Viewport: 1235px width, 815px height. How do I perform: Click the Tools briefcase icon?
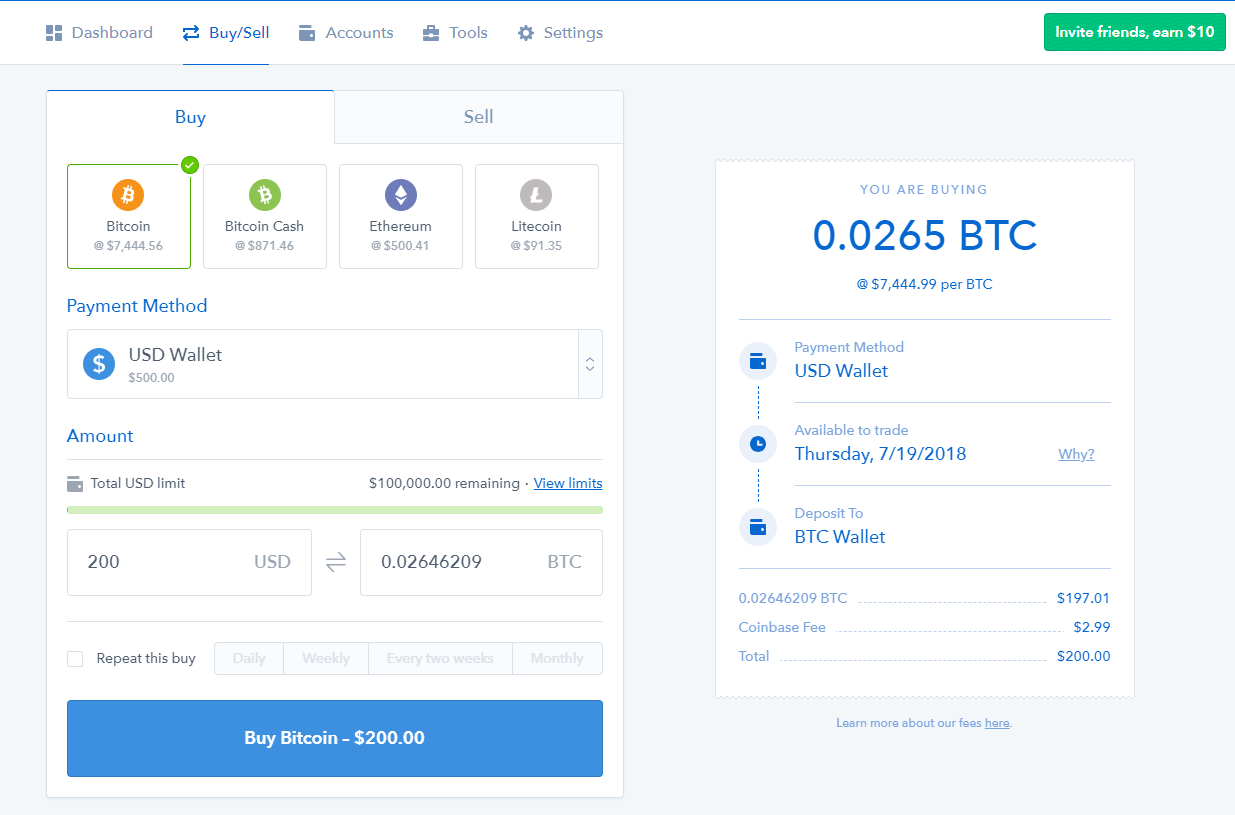431,33
